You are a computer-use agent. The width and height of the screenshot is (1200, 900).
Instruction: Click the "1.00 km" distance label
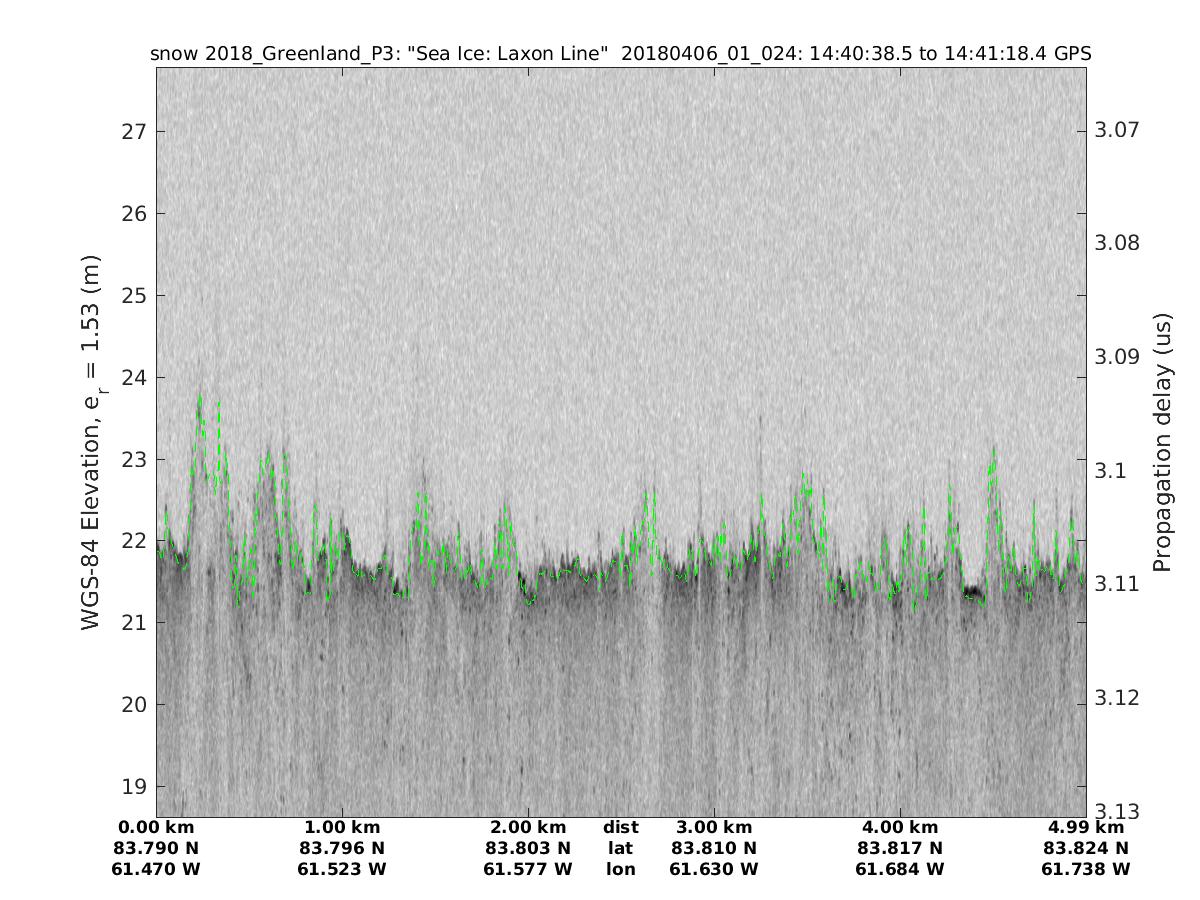pyautogui.click(x=342, y=827)
